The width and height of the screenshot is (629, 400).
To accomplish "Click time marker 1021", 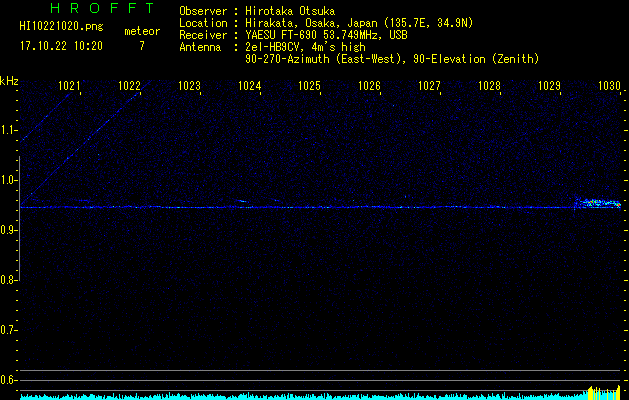I will (69, 85).
